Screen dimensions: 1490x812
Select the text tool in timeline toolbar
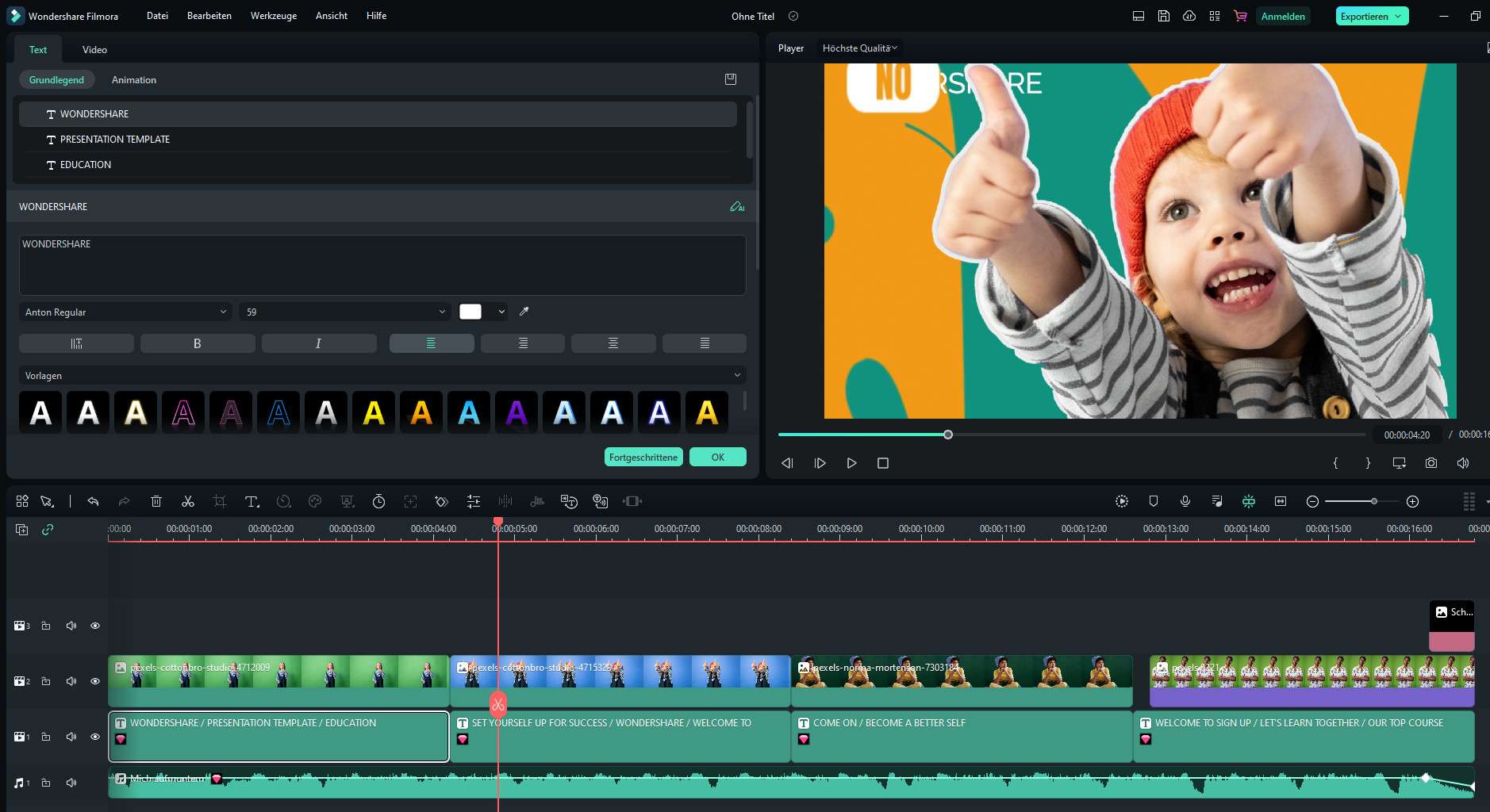(252, 501)
